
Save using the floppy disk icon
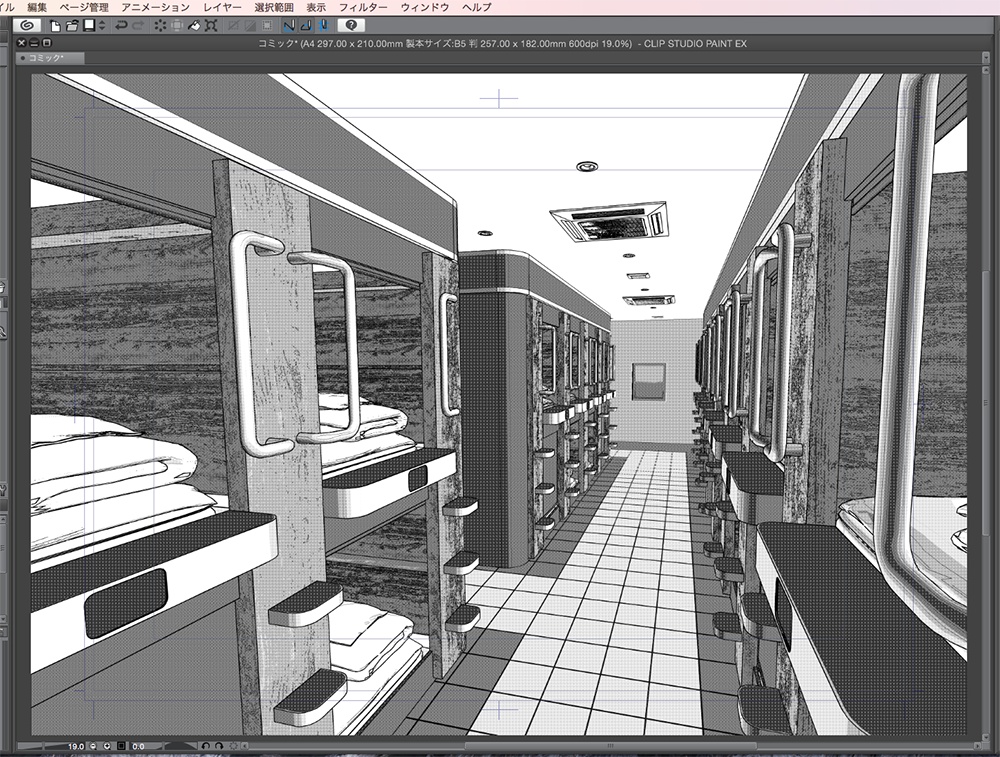pos(89,26)
